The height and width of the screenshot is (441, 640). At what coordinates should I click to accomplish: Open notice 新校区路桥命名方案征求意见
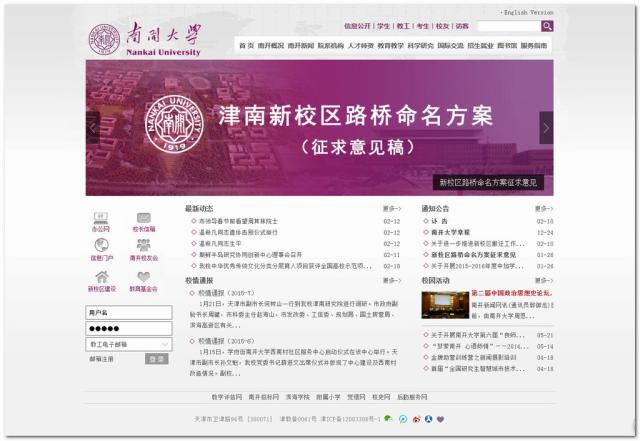[x=473, y=255]
